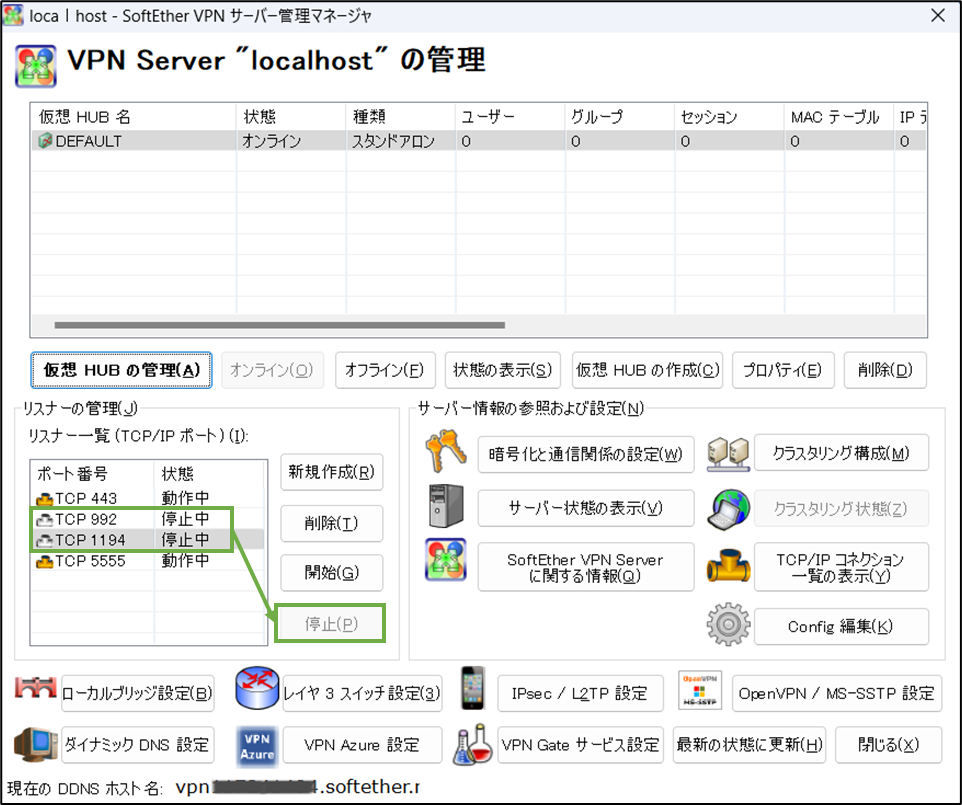Start the listener with 開始(G)
962x805 pixels.
pyautogui.click(x=331, y=573)
